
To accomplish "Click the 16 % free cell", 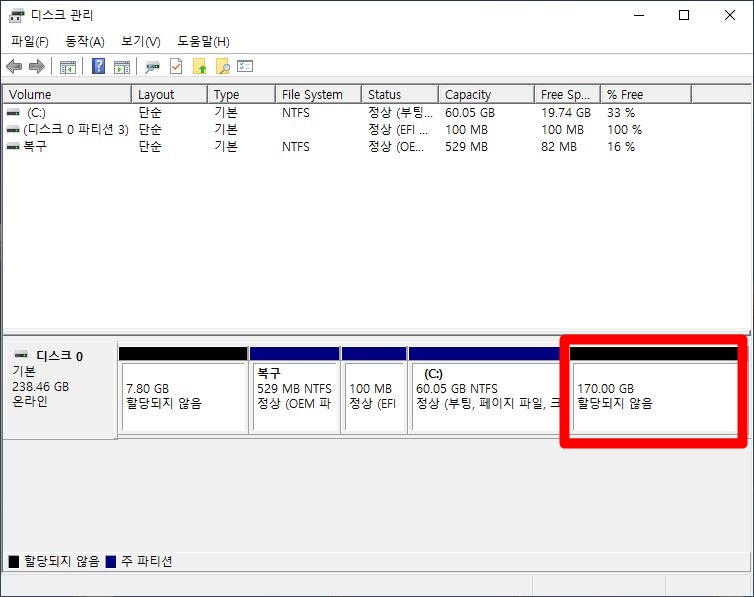I will (x=621, y=147).
